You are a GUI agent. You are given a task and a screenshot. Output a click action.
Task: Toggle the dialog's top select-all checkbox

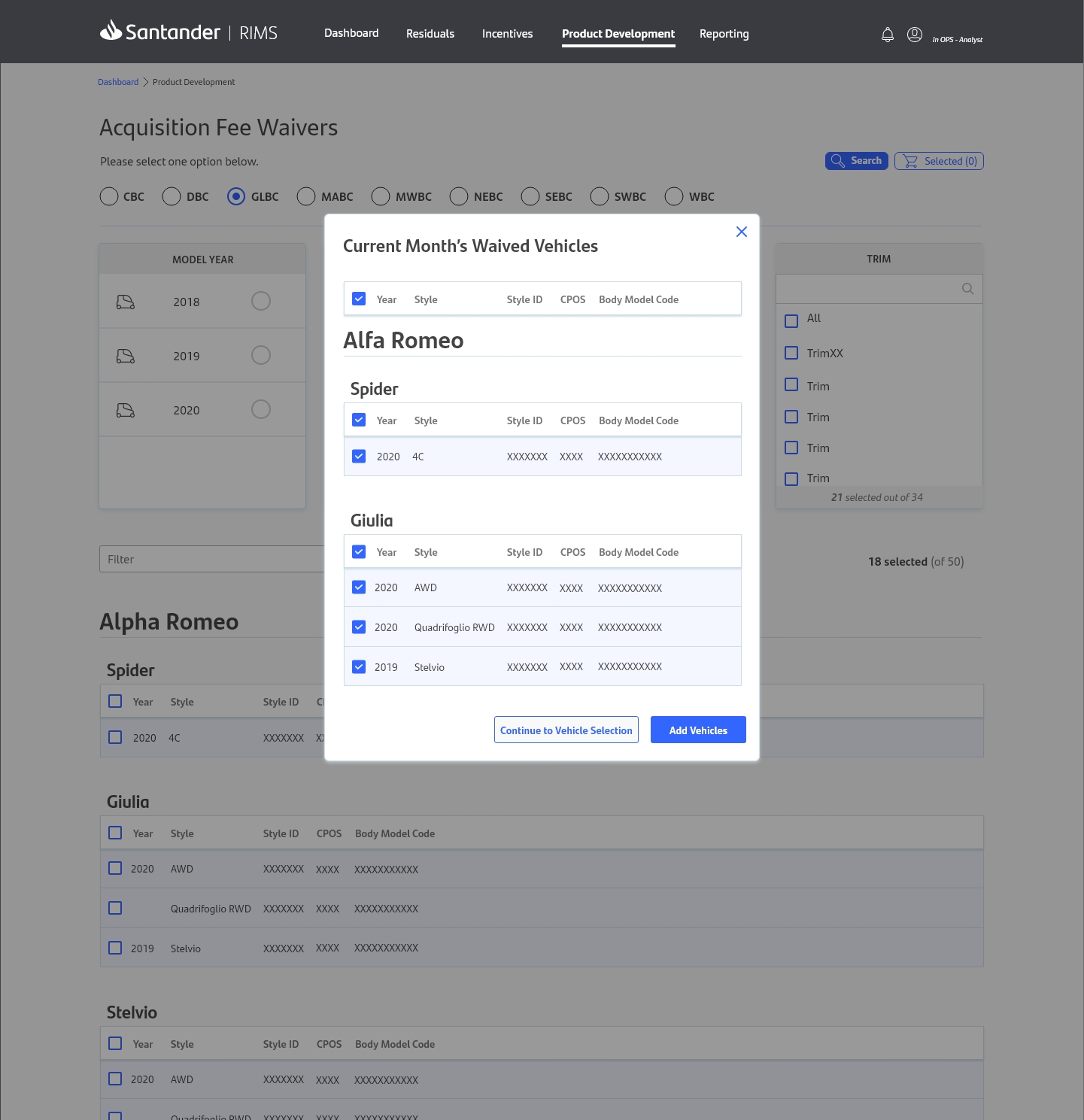click(359, 299)
